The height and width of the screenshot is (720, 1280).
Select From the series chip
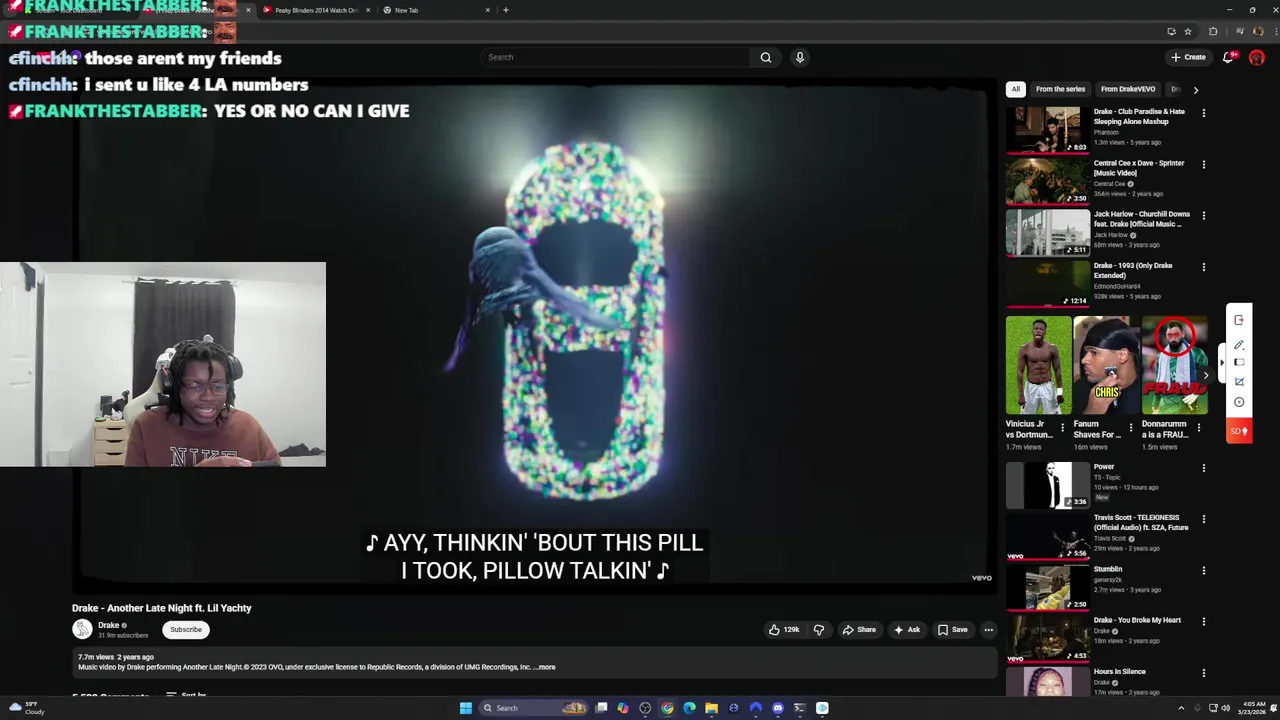(x=1060, y=89)
